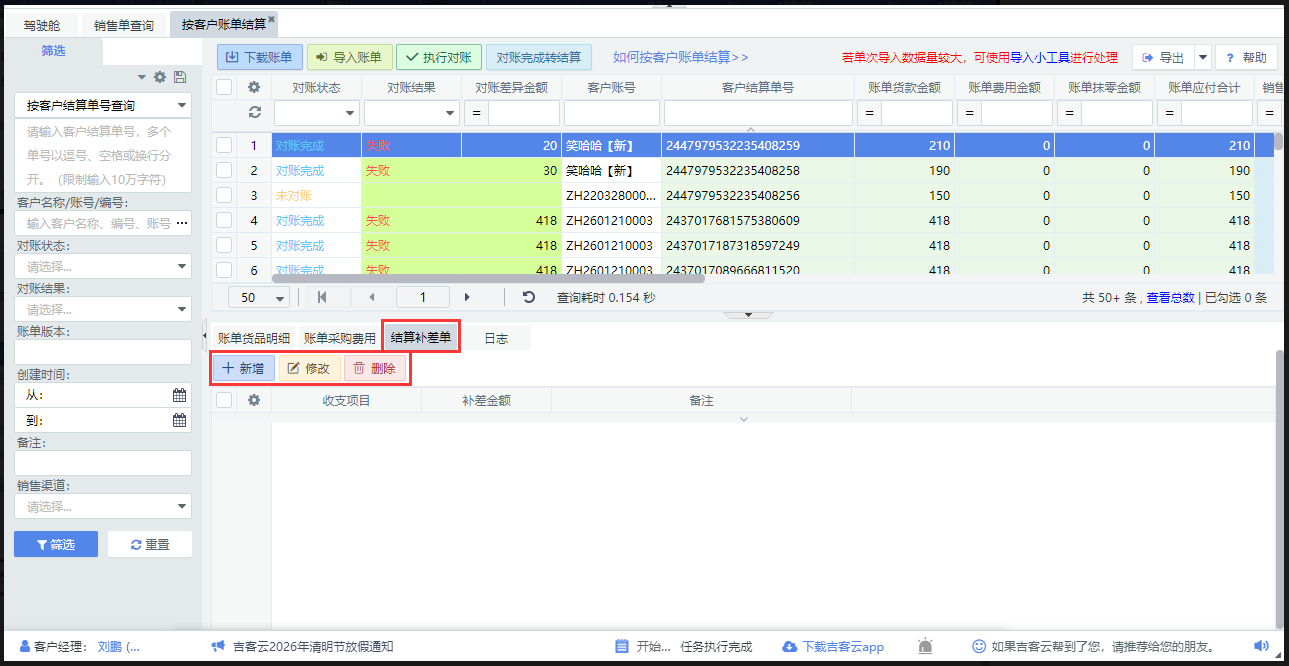Open the 如何按客户账单结算 help link
This screenshot has width=1289, height=666.
681,58
